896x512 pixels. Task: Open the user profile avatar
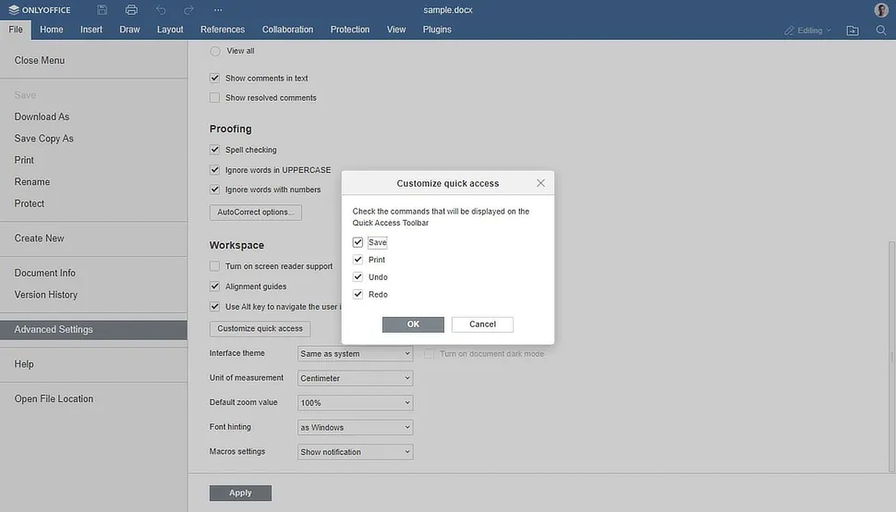click(x=881, y=10)
